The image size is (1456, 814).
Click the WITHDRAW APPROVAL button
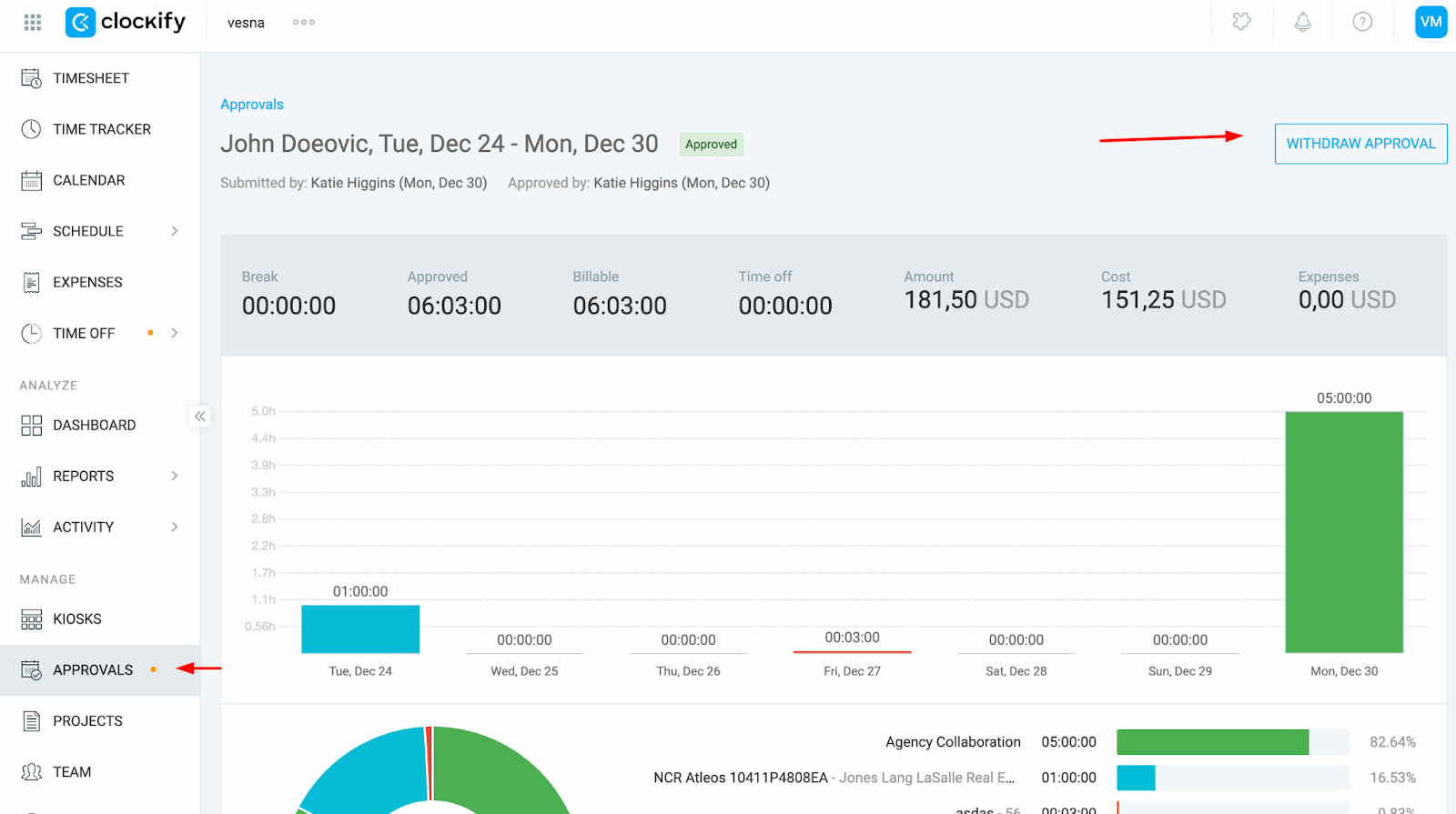point(1360,144)
